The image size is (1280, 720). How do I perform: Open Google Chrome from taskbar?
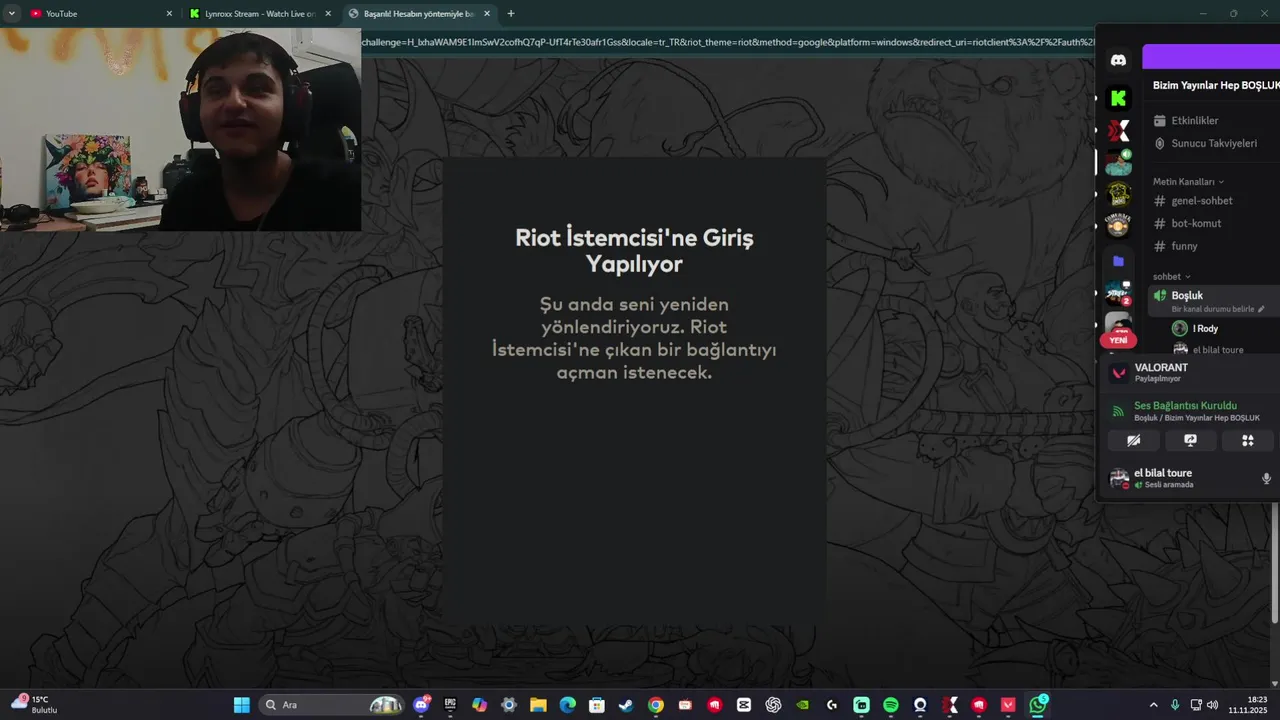[x=655, y=705]
